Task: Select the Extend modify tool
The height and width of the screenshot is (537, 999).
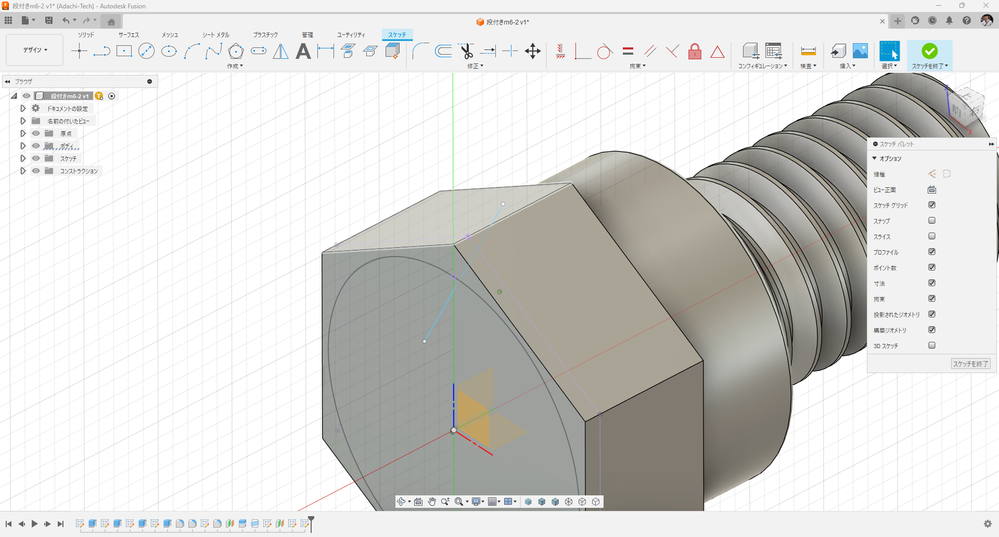Action: (488, 52)
